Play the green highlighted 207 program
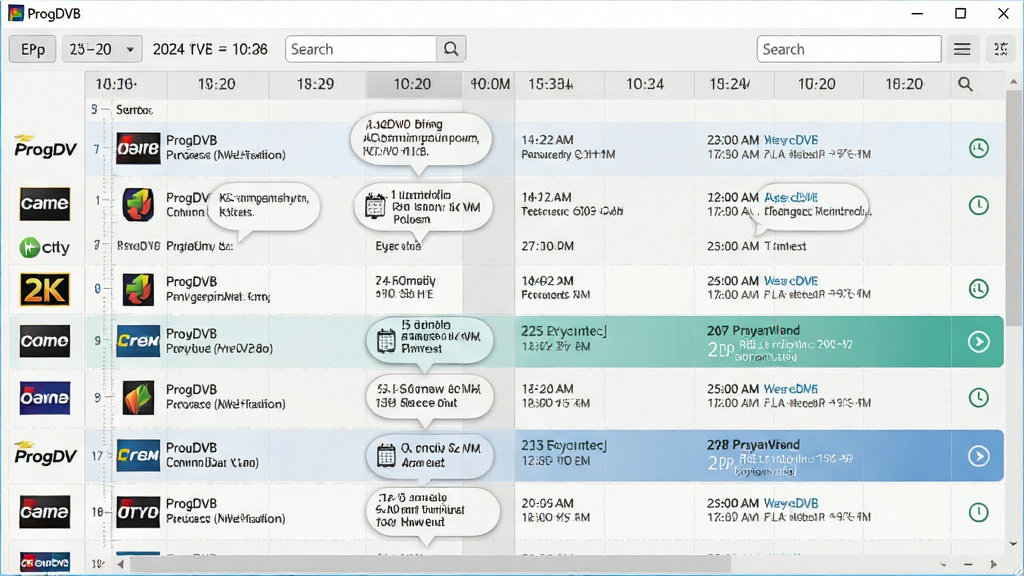Image resolution: width=1024 pixels, height=576 pixels. (x=978, y=342)
